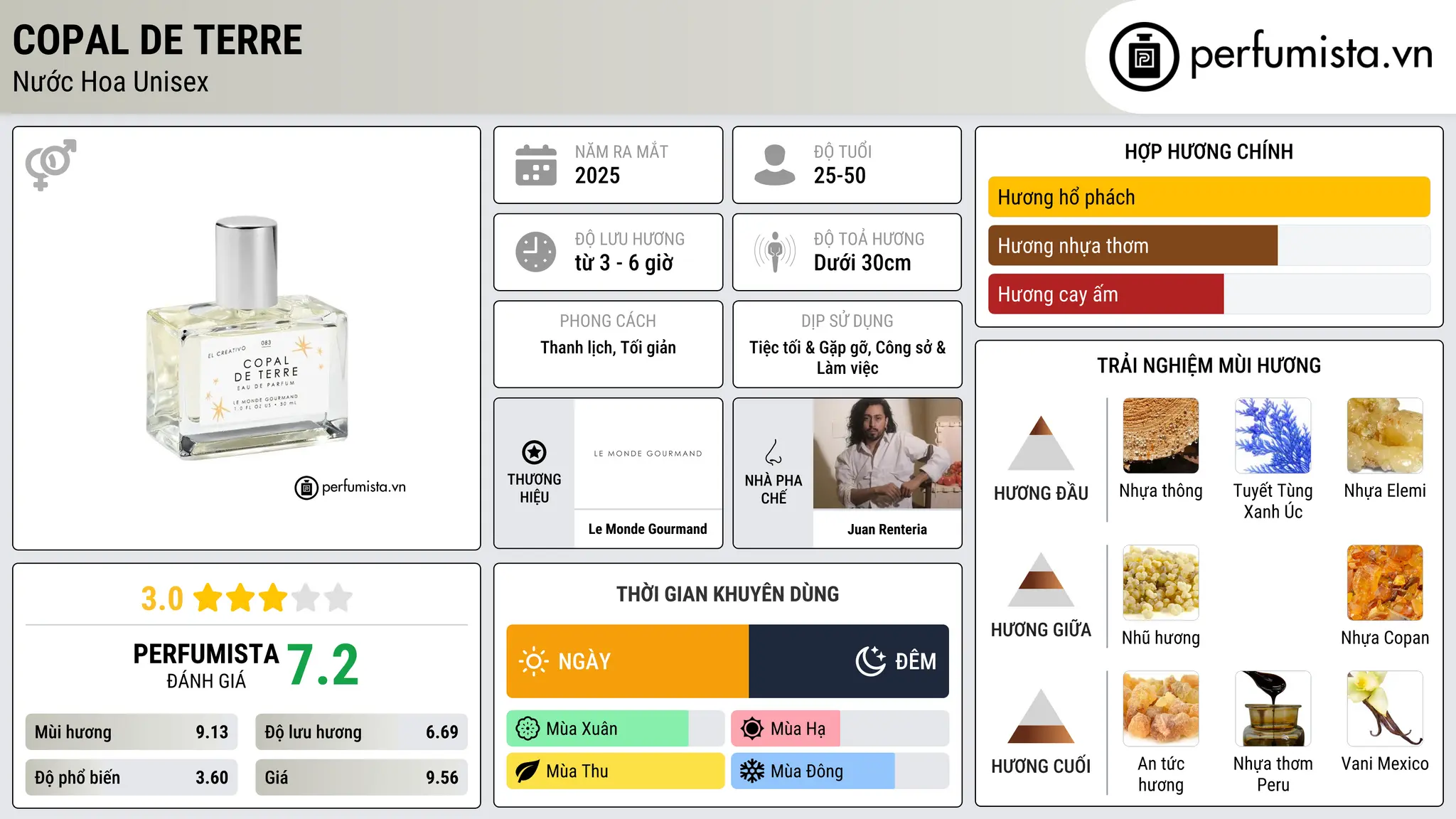1456x819 pixels.
Task: Click the perfumista.vn bottle logo icon
Action: (1144, 57)
